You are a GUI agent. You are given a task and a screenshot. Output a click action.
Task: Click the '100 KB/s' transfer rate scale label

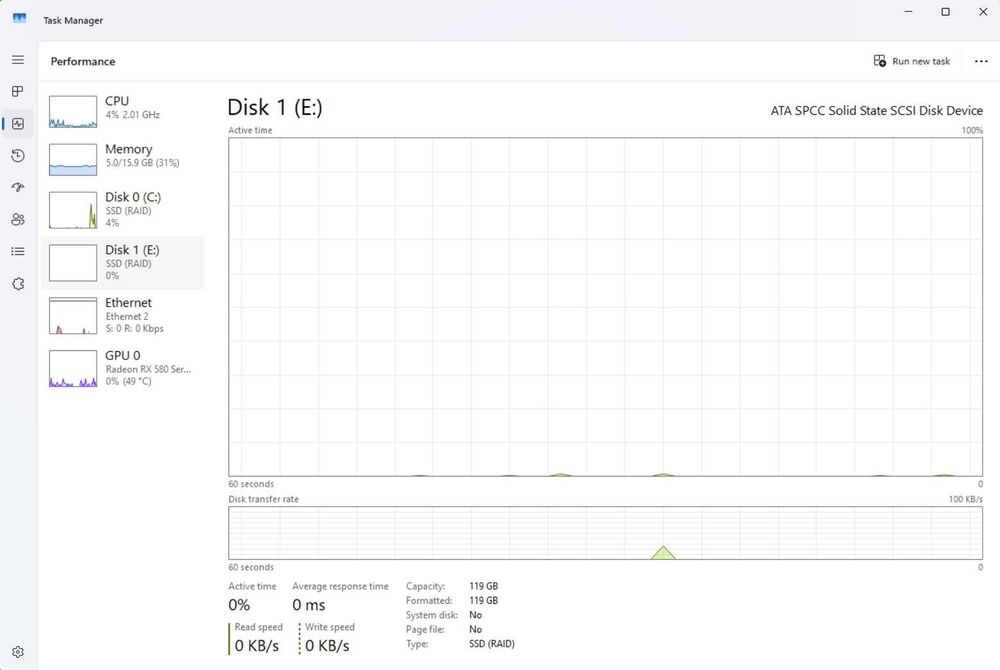[966, 499]
